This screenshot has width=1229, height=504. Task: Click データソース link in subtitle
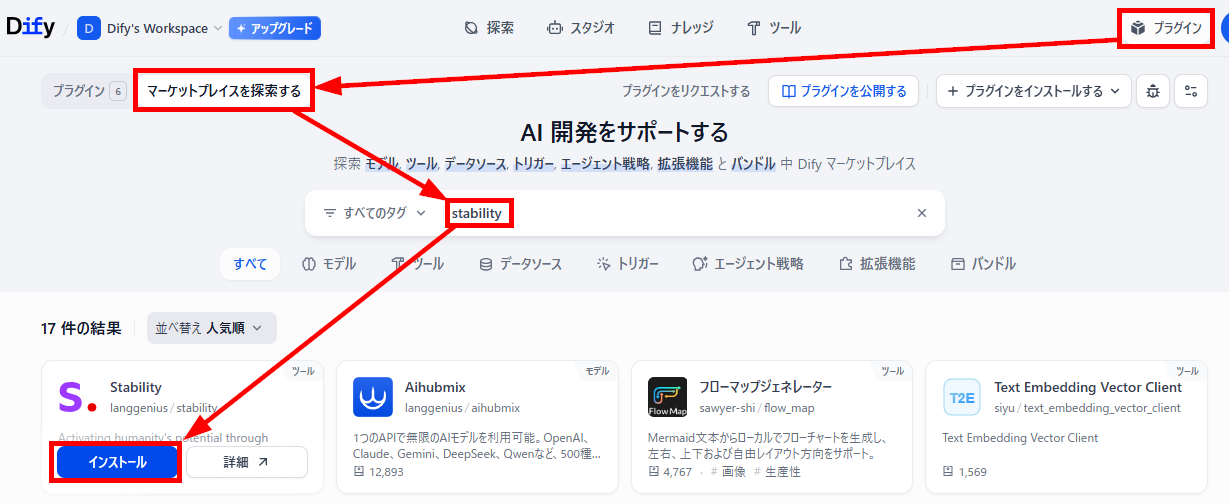pos(476,163)
